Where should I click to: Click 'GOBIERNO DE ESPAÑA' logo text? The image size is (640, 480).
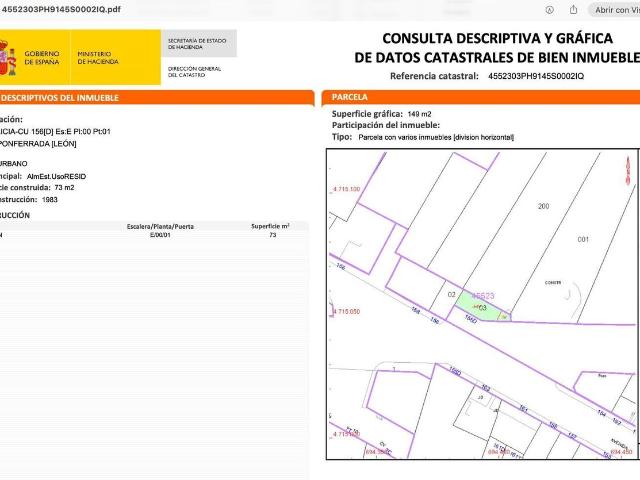[42, 58]
